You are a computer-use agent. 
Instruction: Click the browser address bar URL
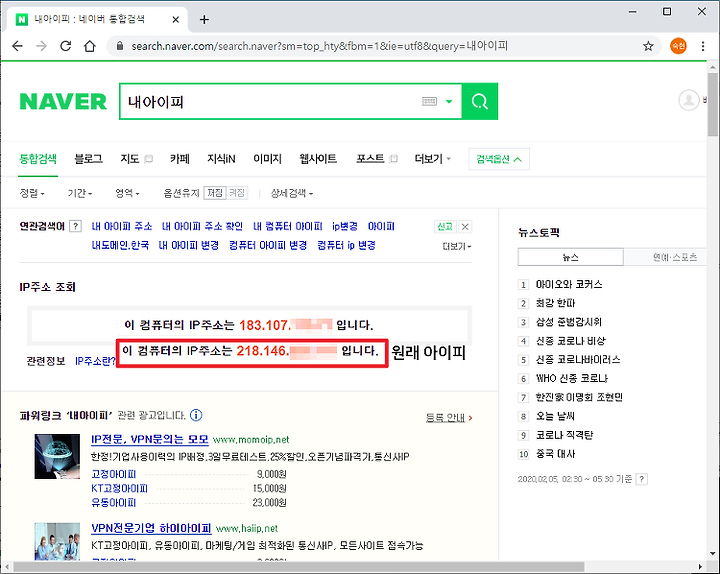(x=320, y=46)
